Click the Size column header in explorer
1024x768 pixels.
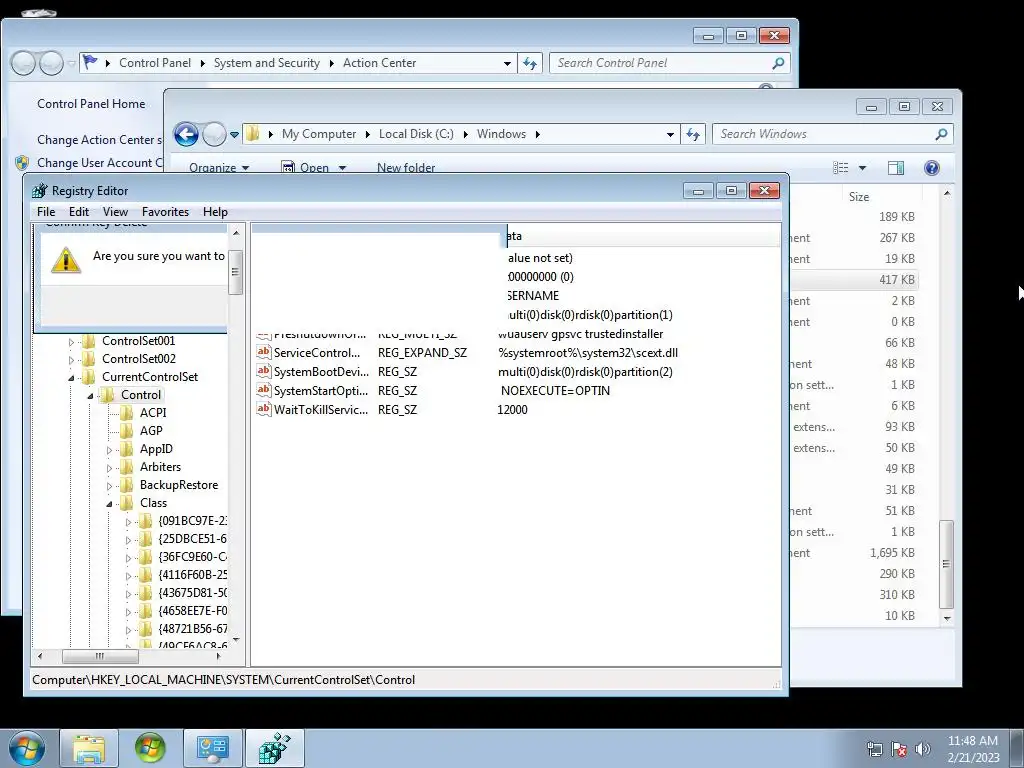[x=859, y=197]
